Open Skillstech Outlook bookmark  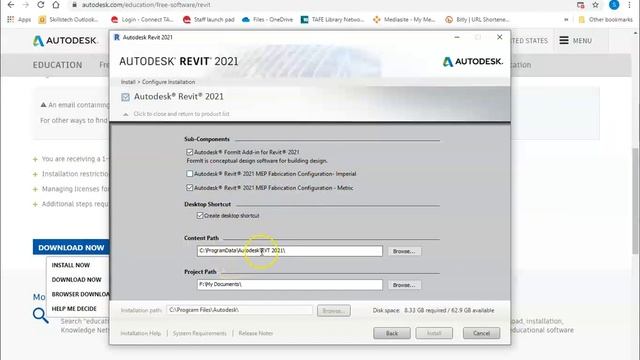point(68,20)
